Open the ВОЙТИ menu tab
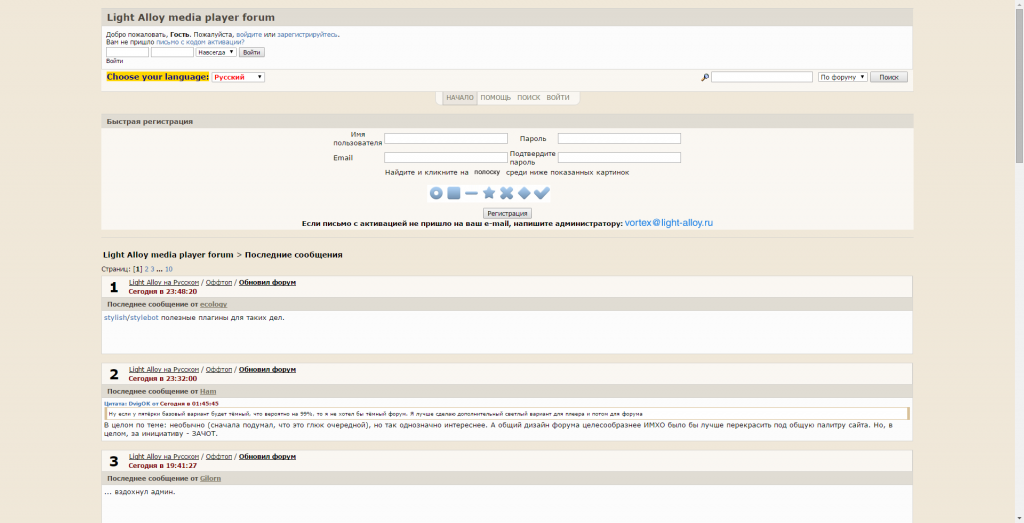Image resolution: width=1024 pixels, height=523 pixels. pos(558,98)
